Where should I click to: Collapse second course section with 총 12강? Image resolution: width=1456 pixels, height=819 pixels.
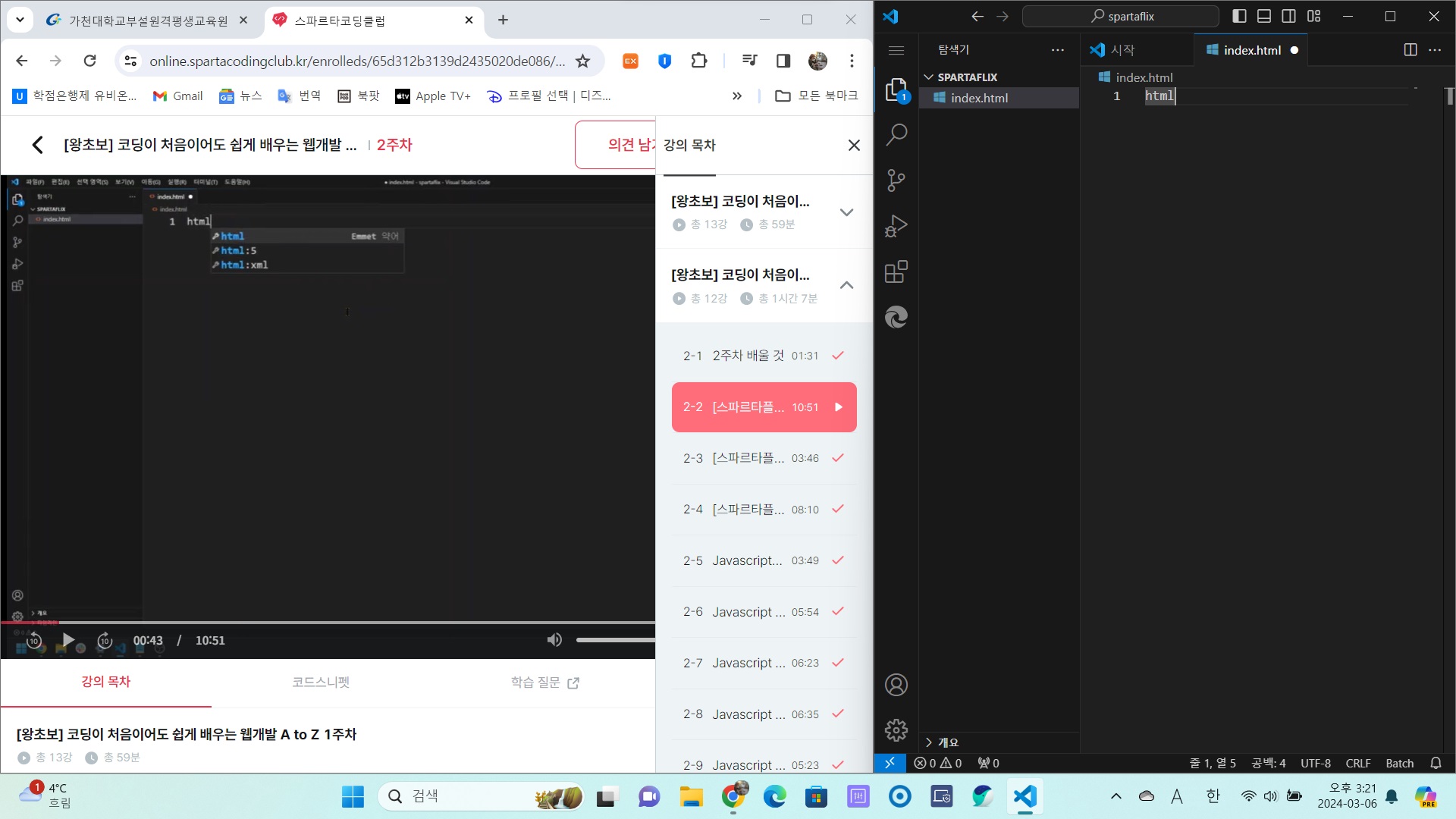coord(764,286)
